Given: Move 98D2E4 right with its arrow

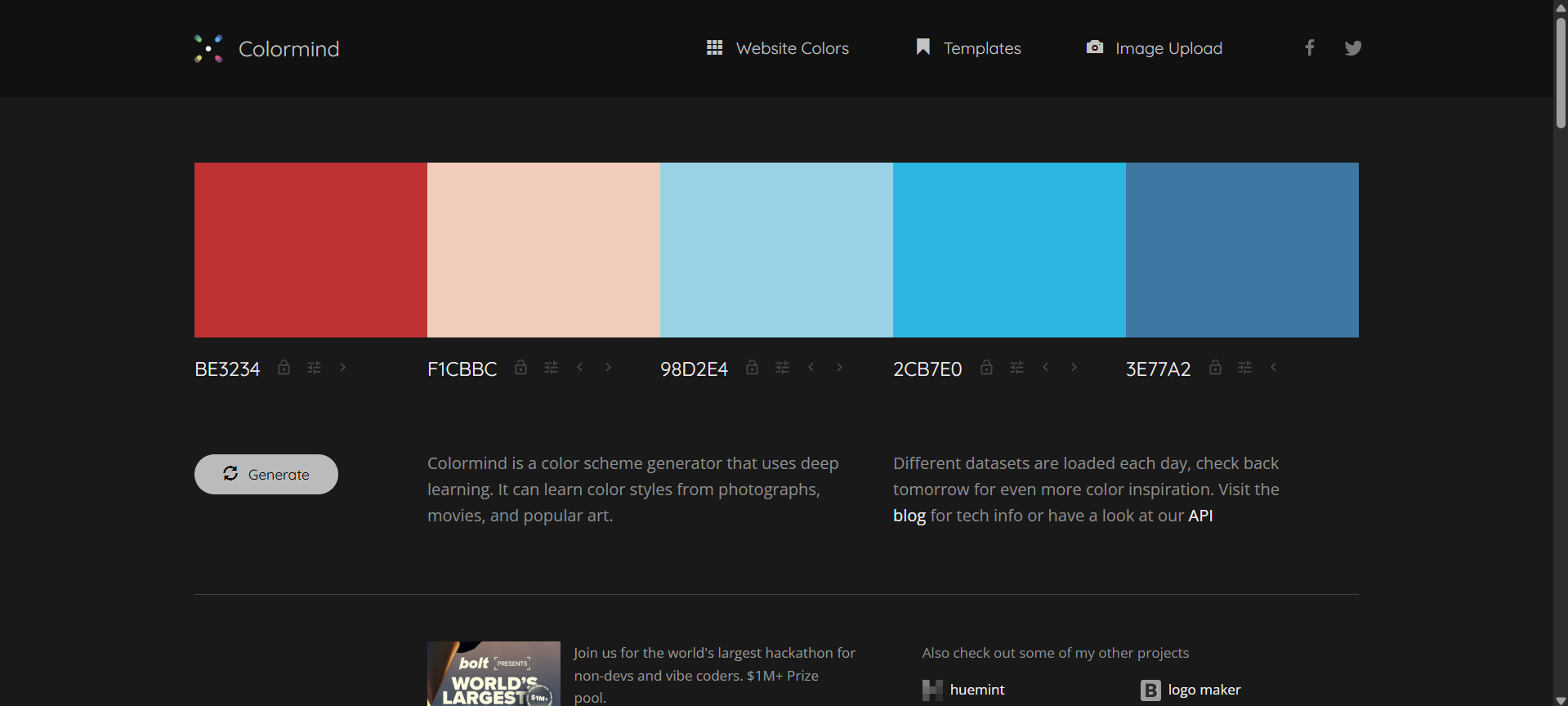Looking at the screenshot, I should point(840,367).
